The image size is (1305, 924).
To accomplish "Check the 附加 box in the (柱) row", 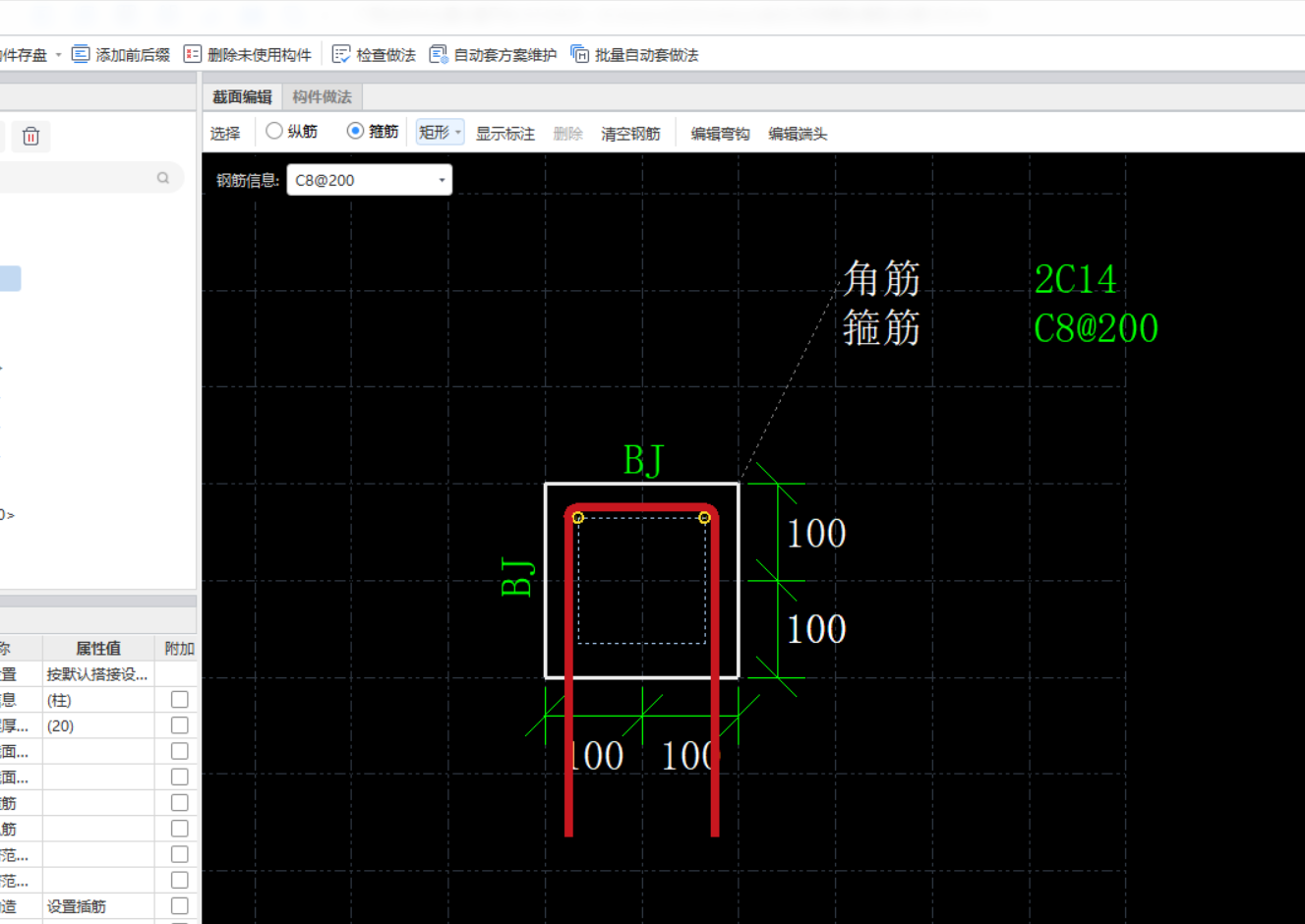I will pyautogui.click(x=180, y=700).
